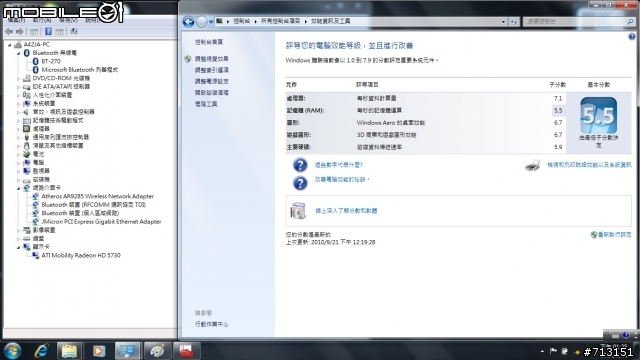This screenshot has width=640, height=360.
Task: Click DVD/CD-ROM drive category icon
Action: point(27,78)
